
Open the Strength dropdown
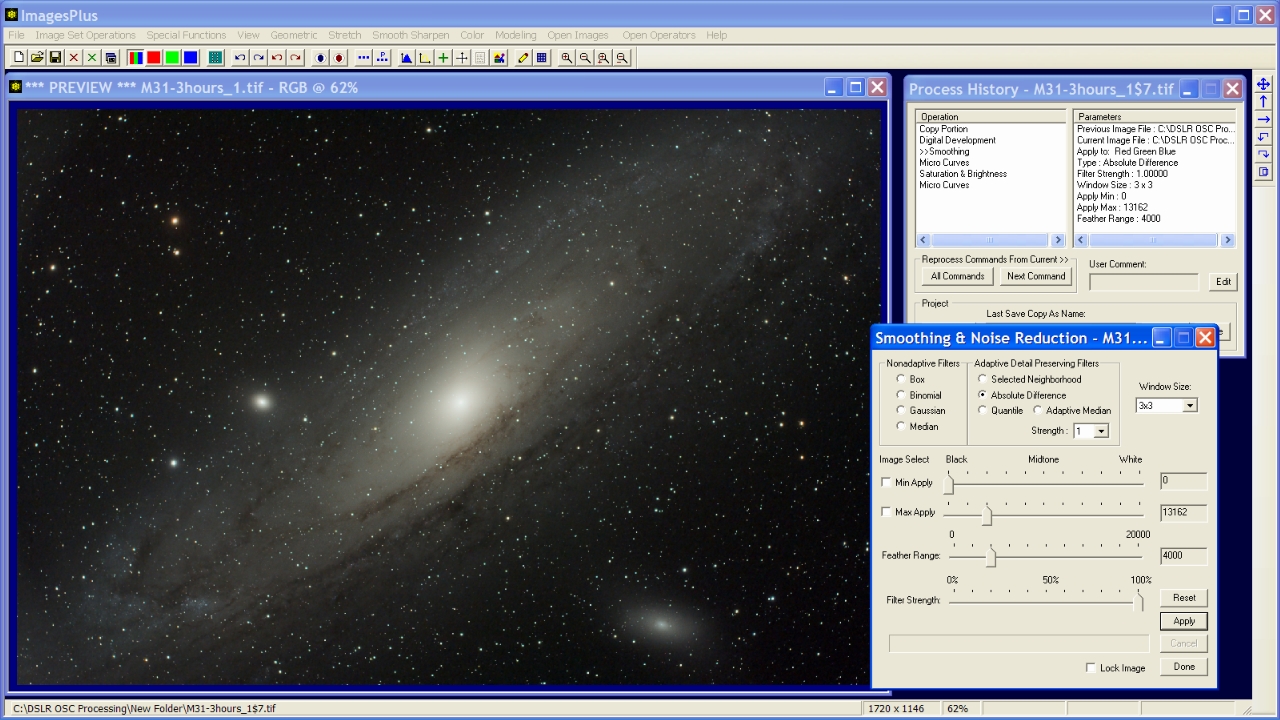(1101, 431)
